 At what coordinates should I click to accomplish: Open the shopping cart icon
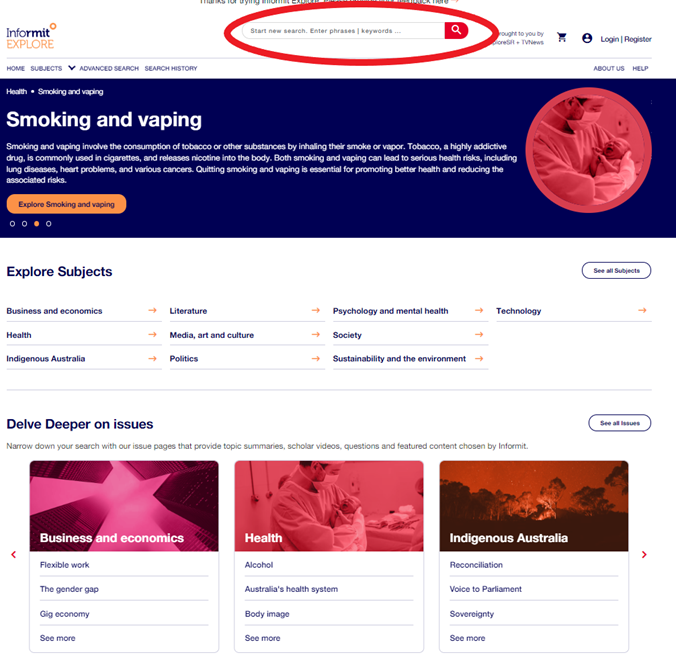click(x=562, y=38)
